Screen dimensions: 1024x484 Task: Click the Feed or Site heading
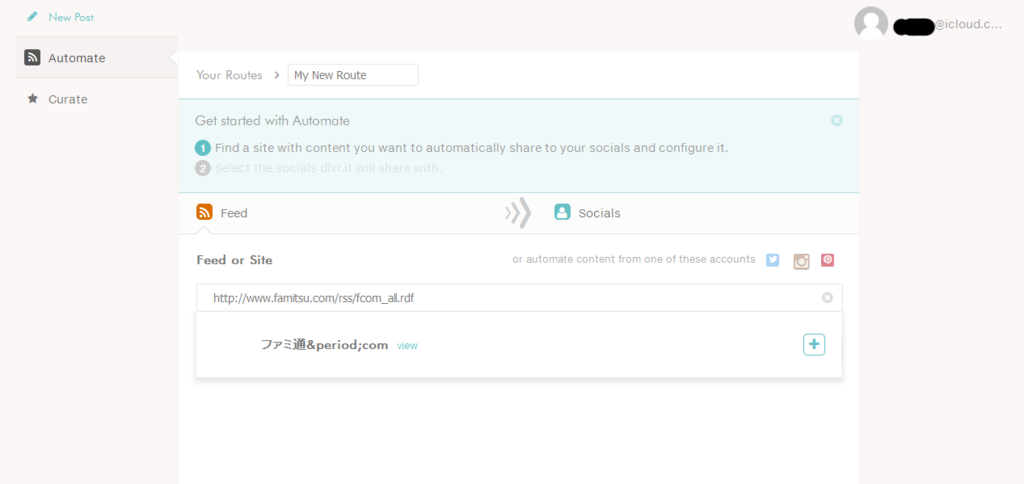click(x=234, y=260)
